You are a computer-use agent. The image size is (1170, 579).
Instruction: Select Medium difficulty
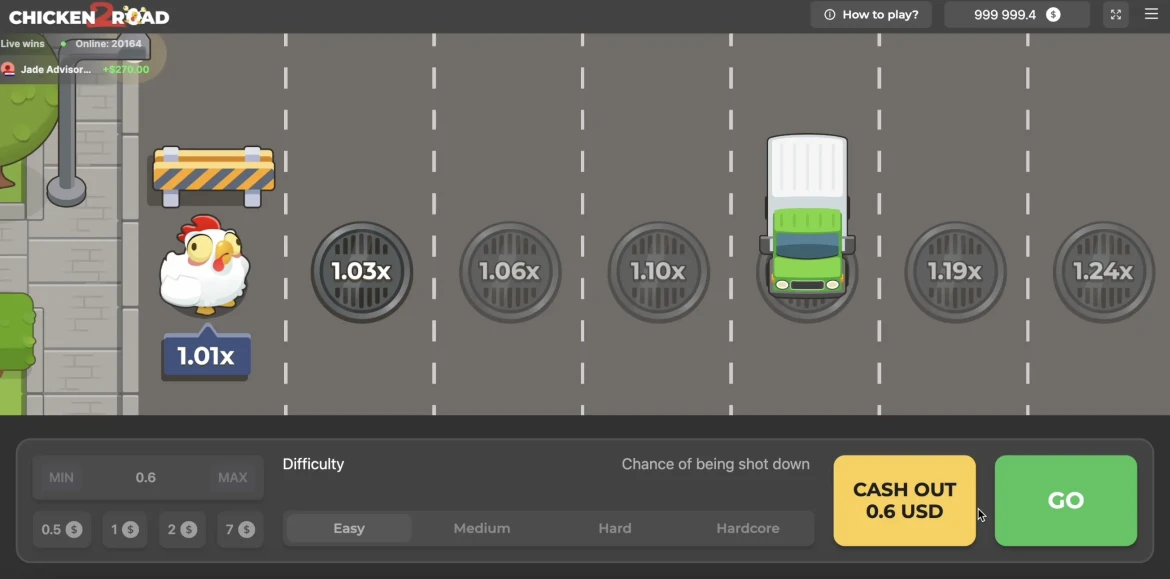[x=482, y=528]
